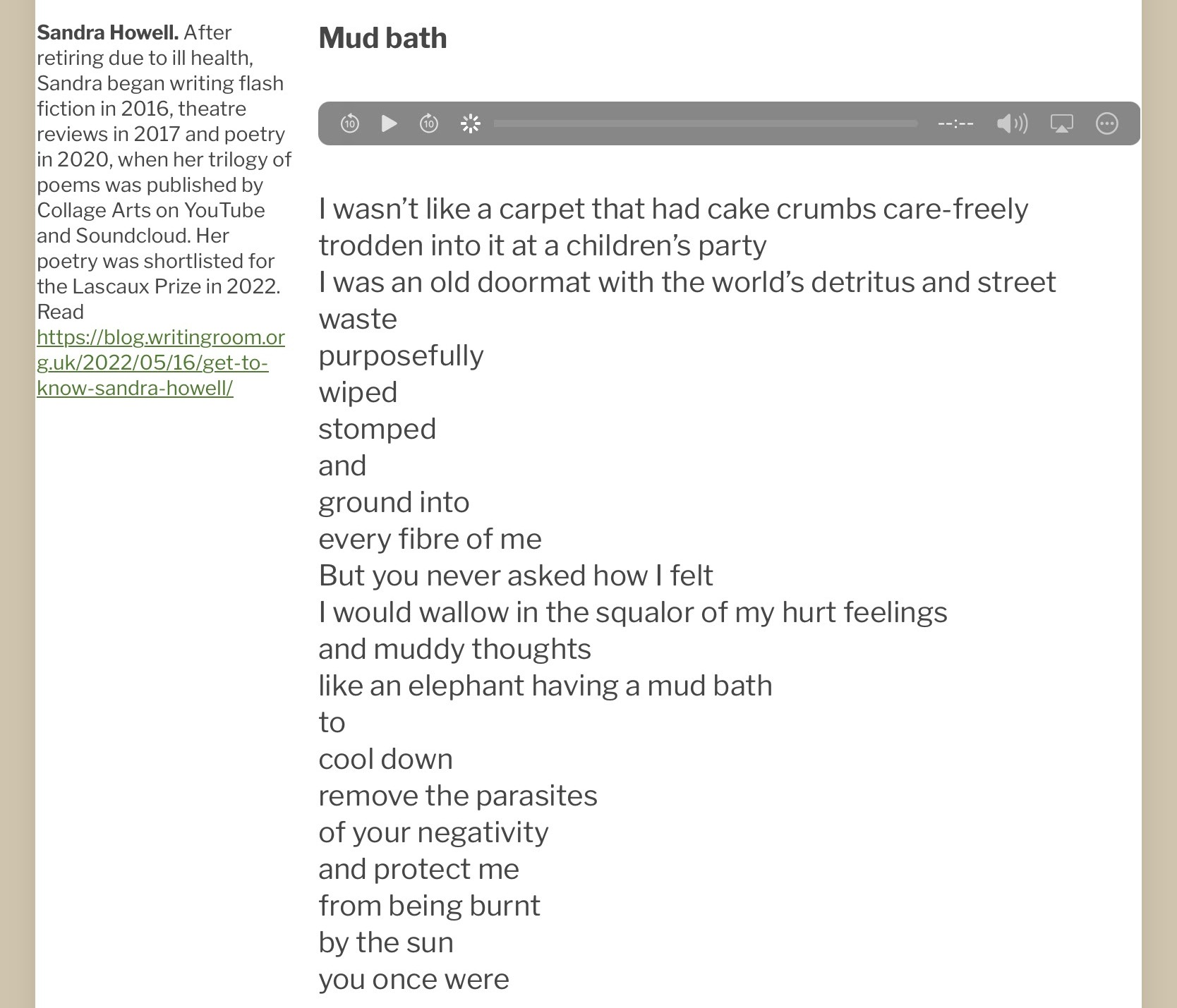Viewport: 1177px width, 1008px height.
Task: Click the line "But you never asked how I felt"
Action: pos(516,576)
